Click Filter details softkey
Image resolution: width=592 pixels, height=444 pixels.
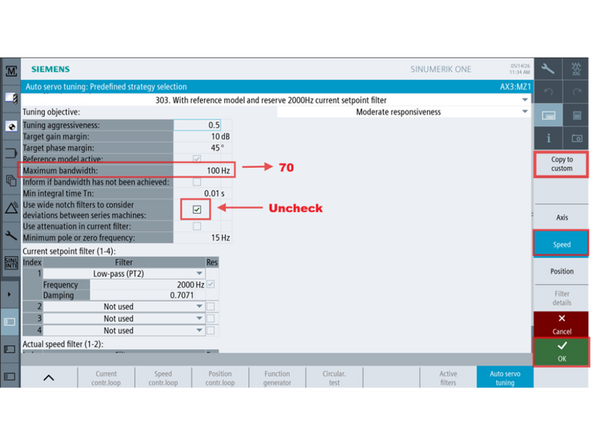[x=561, y=298]
